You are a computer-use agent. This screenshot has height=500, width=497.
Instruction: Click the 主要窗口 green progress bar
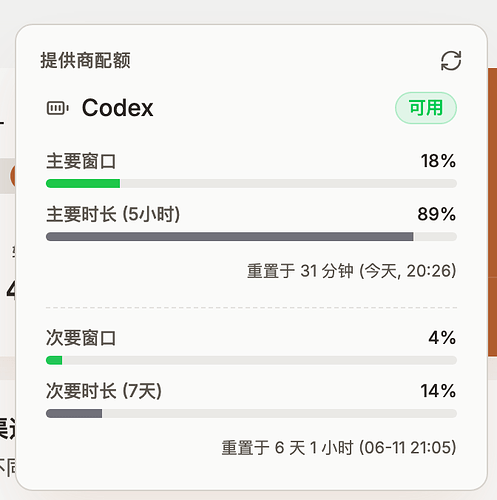pyautogui.click(x=251, y=183)
